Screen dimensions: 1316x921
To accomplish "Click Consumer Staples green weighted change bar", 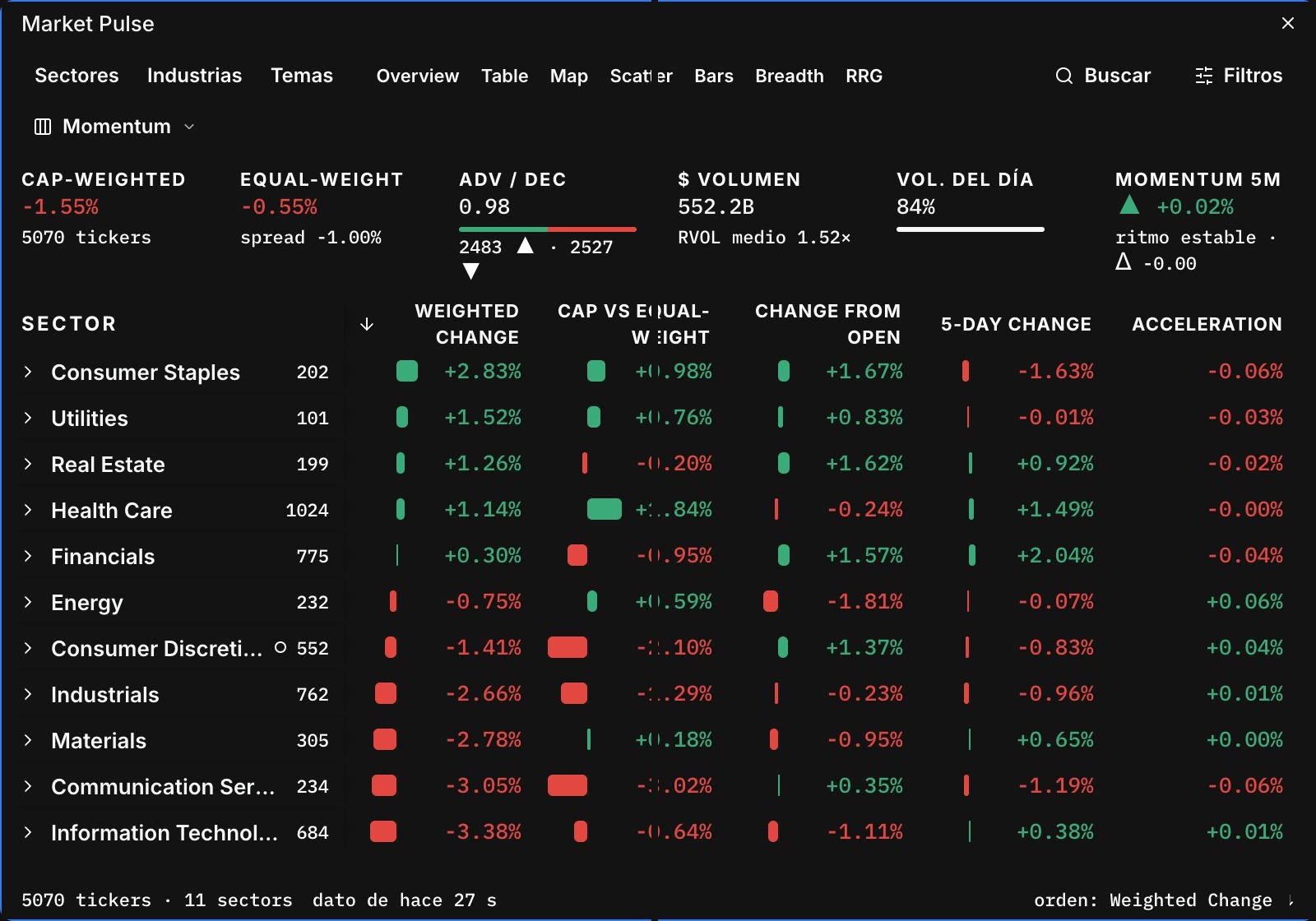I will pyautogui.click(x=406, y=371).
